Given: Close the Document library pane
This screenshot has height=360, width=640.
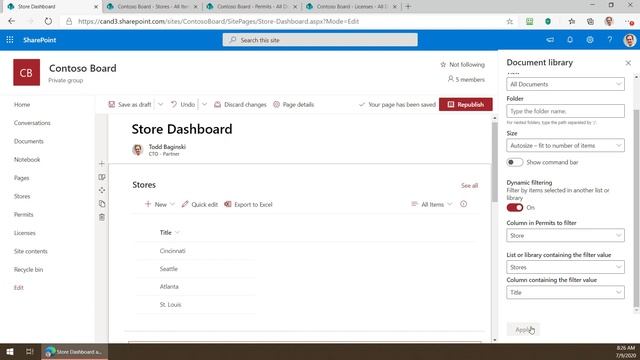Looking at the screenshot, I should [628, 63].
